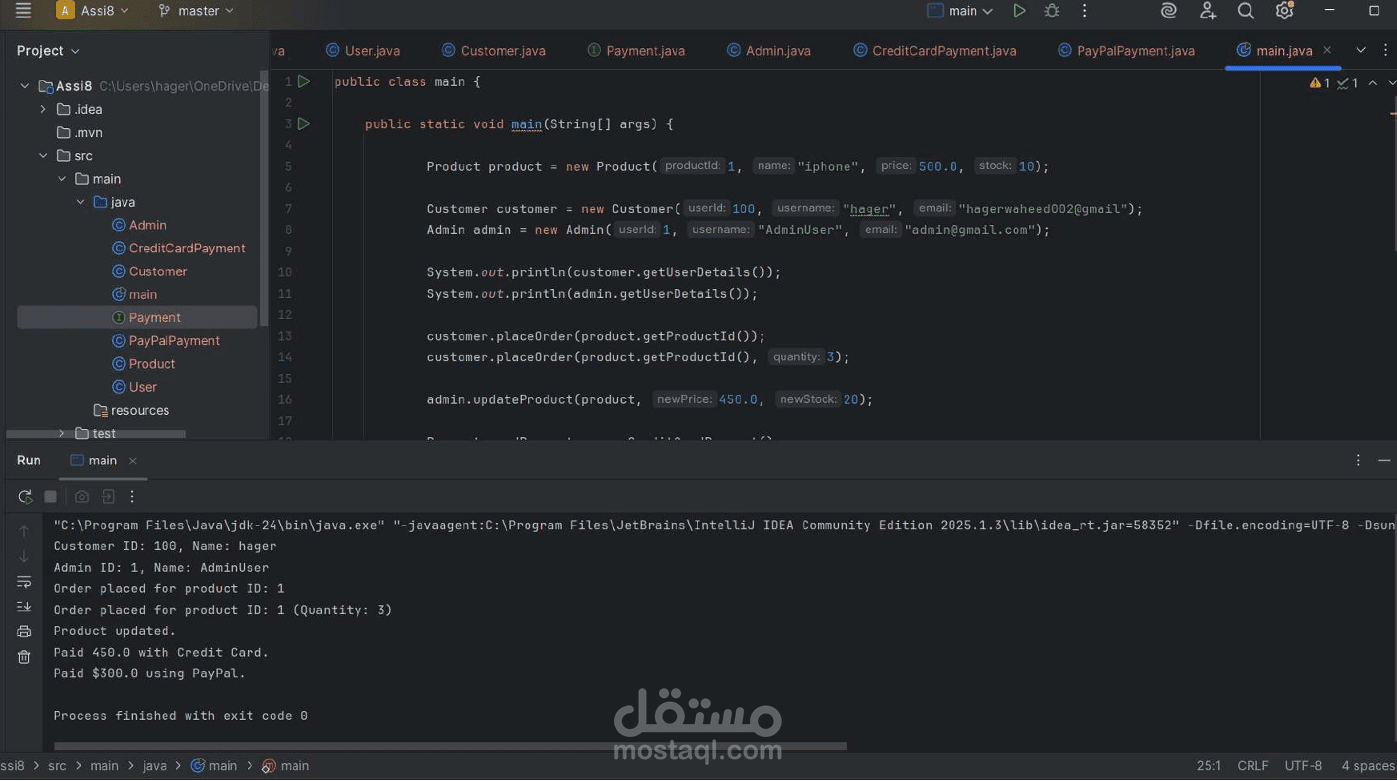
Task: Print the console output
Action: tap(24, 632)
